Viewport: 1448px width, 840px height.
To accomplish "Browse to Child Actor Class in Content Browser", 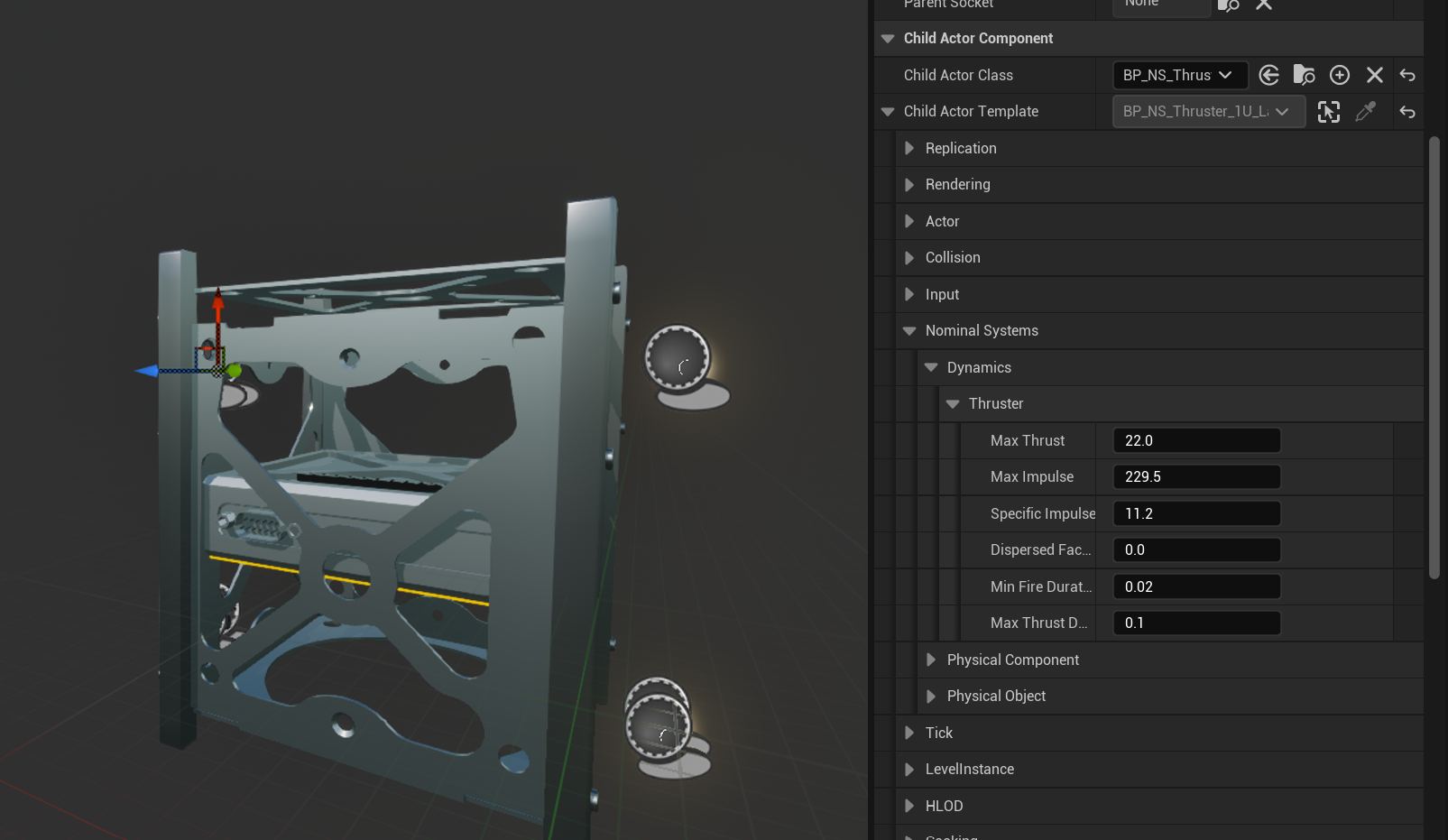I will (1304, 75).
